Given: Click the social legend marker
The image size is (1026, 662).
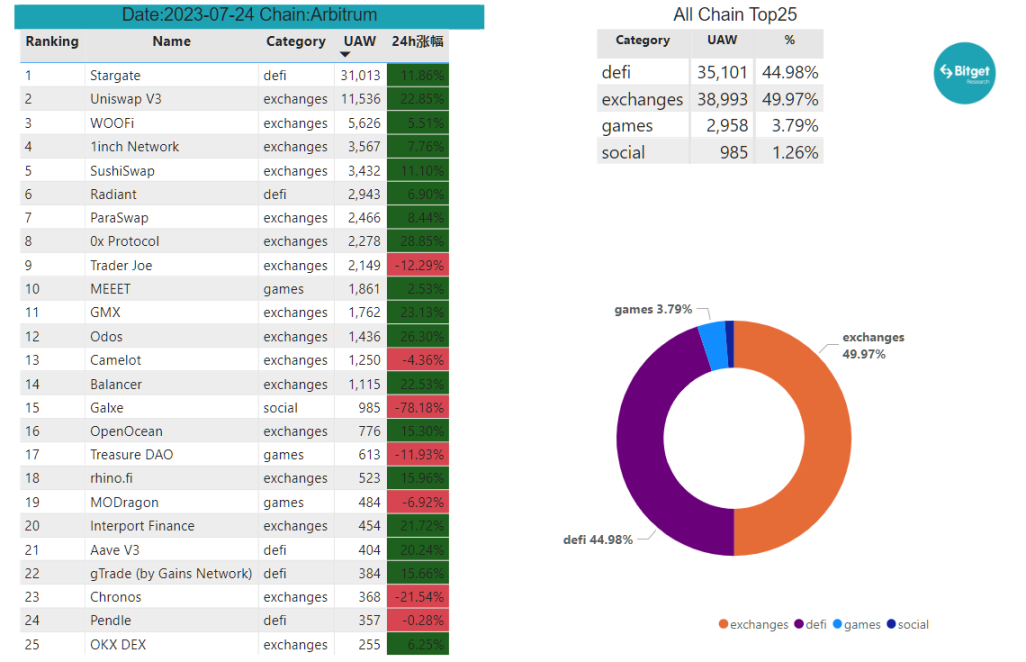Looking at the screenshot, I should [x=891, y=624].
